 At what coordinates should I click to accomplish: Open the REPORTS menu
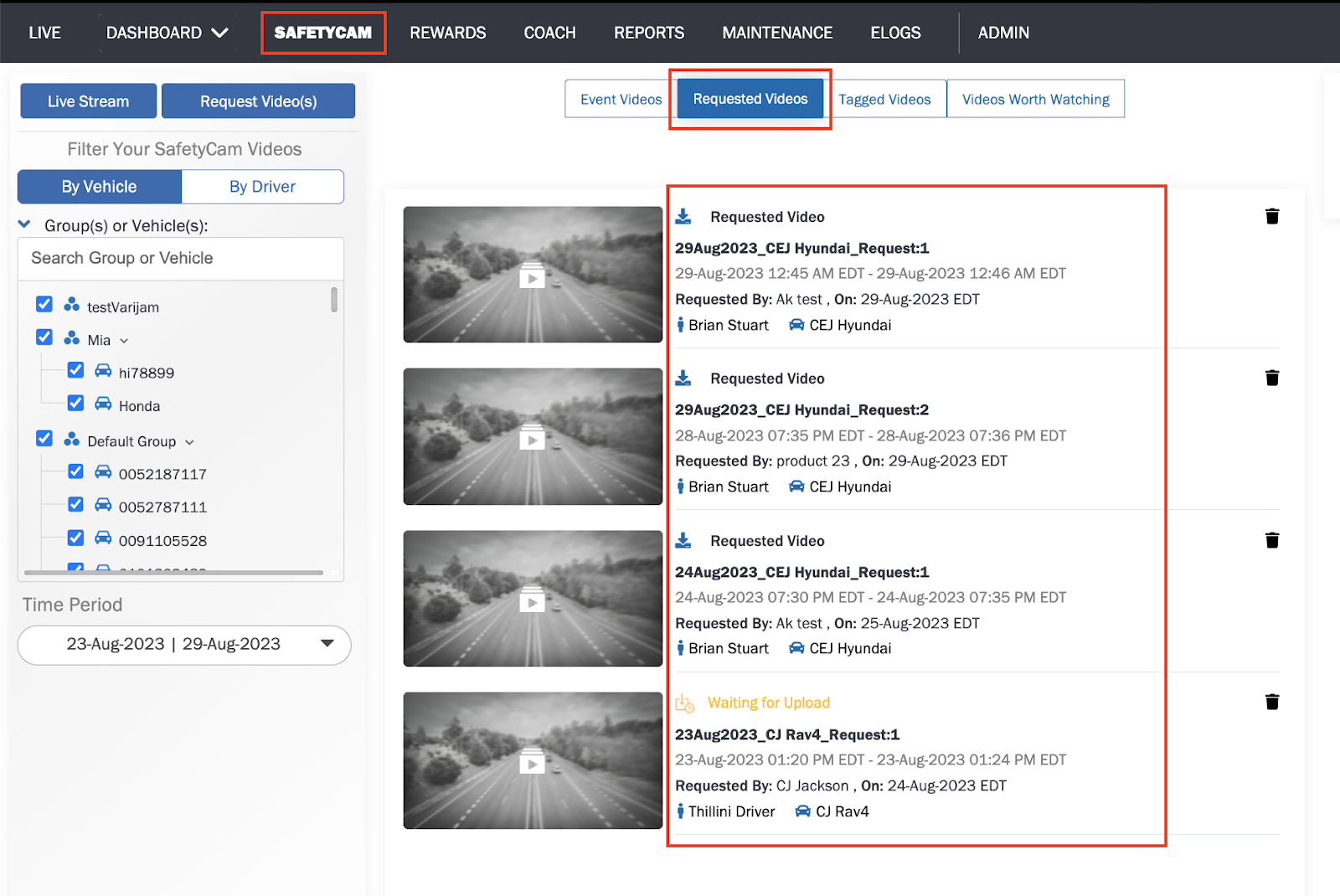click(649, 33)
